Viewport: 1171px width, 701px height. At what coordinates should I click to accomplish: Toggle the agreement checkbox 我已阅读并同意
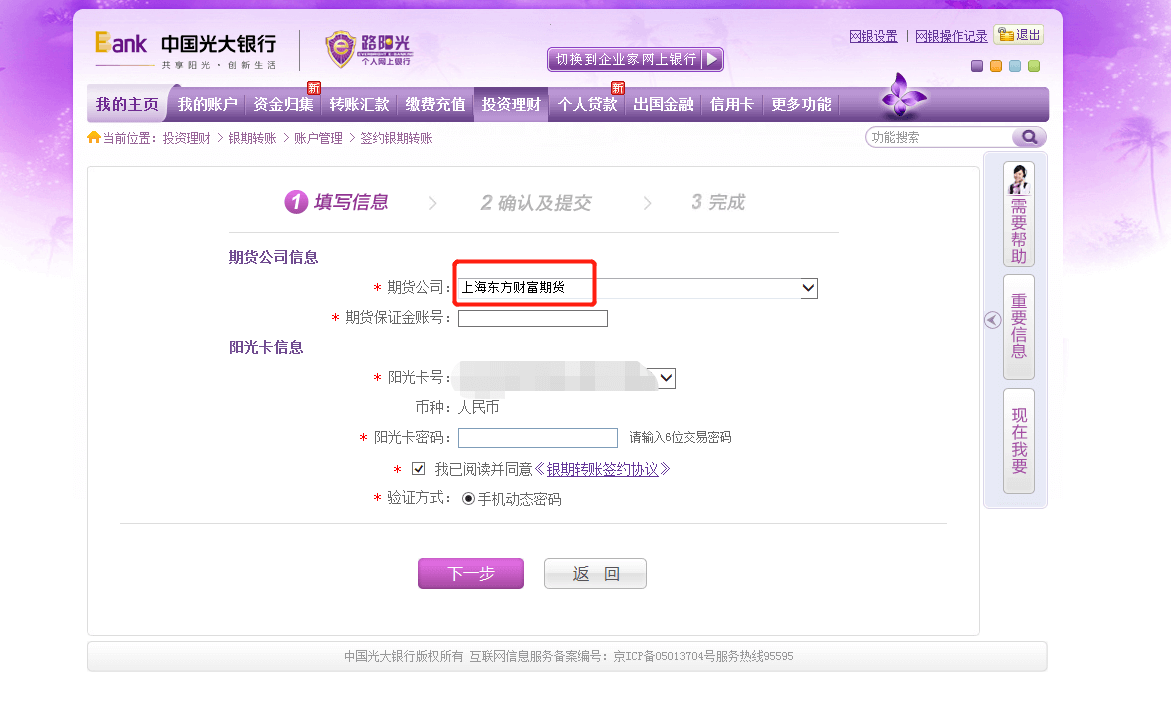click(x=418, y=469)
